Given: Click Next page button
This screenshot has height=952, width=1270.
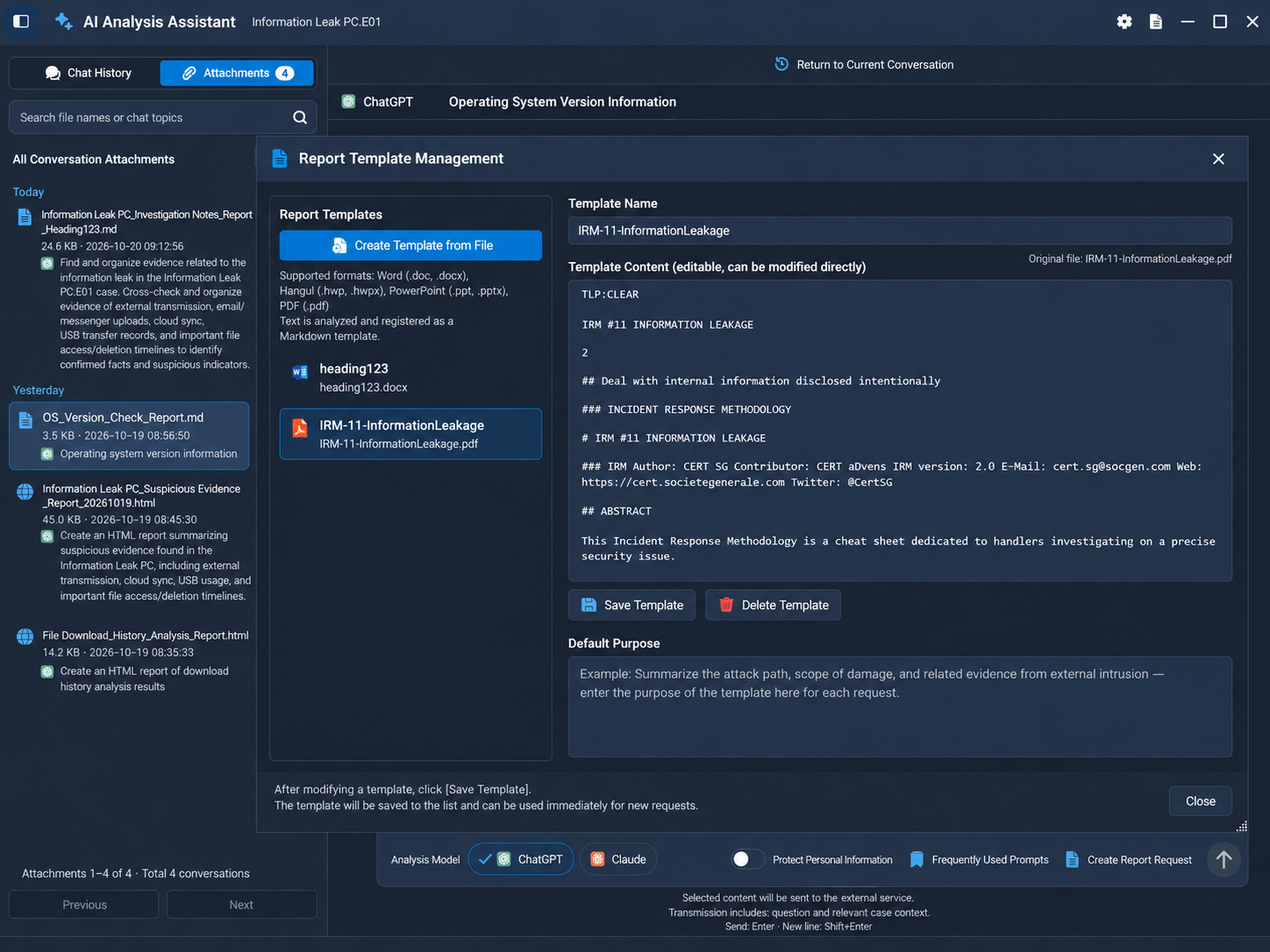Looking at the screenshot, I should pyautogui.click(x=241, y=905).
